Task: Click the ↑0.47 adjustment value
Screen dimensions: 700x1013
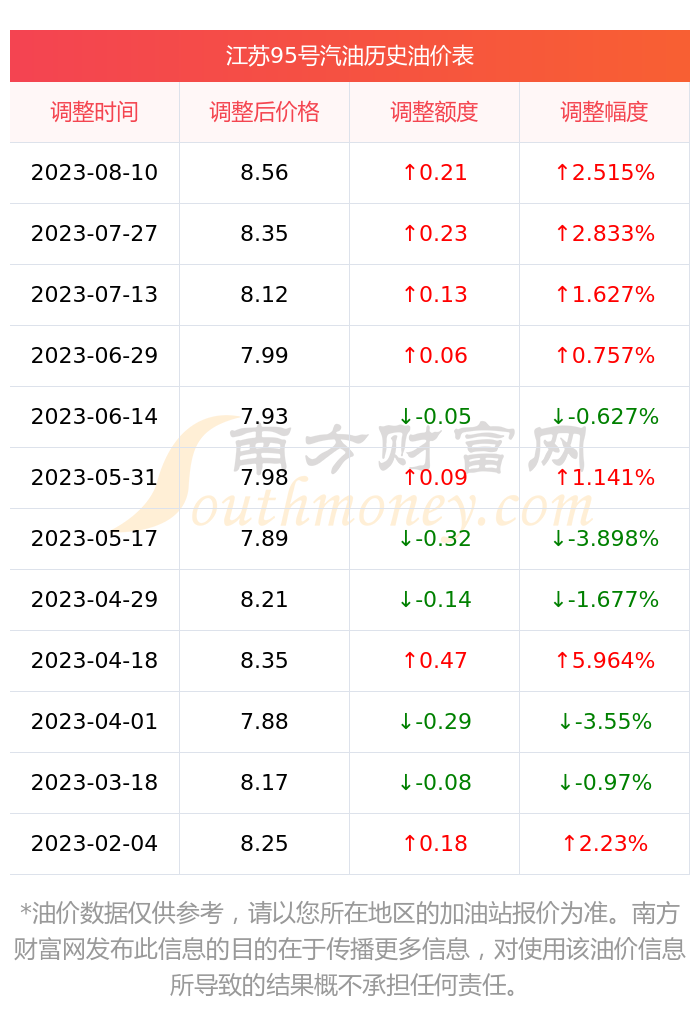Action: (435, 660)
